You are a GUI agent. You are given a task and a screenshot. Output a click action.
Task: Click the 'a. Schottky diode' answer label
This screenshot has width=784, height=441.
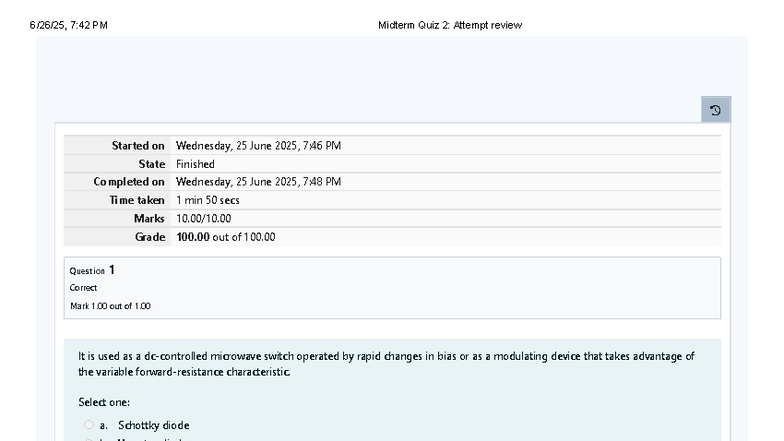(152, 425)
